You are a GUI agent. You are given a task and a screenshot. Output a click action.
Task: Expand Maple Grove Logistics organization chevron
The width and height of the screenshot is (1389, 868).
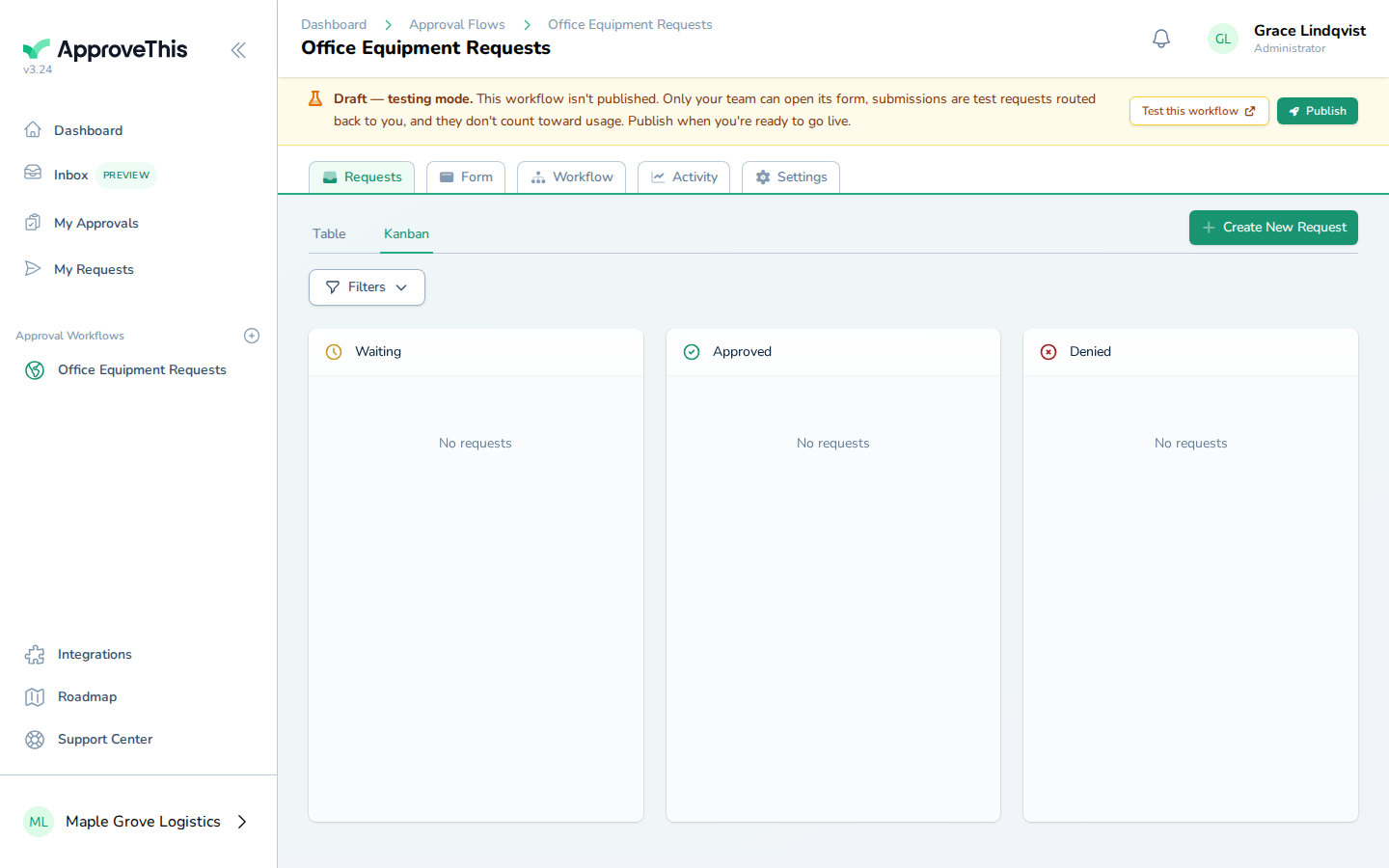click(x=242, y=822)
